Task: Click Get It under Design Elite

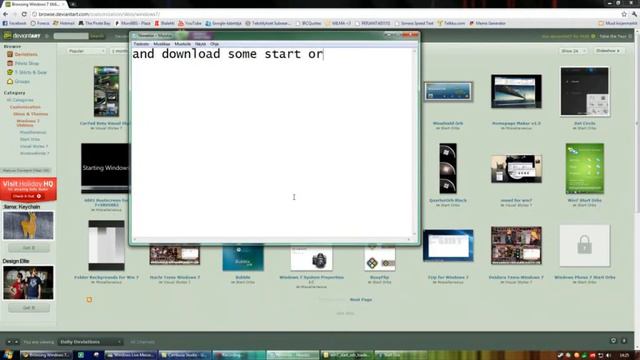Action: (x=29, y=308)
